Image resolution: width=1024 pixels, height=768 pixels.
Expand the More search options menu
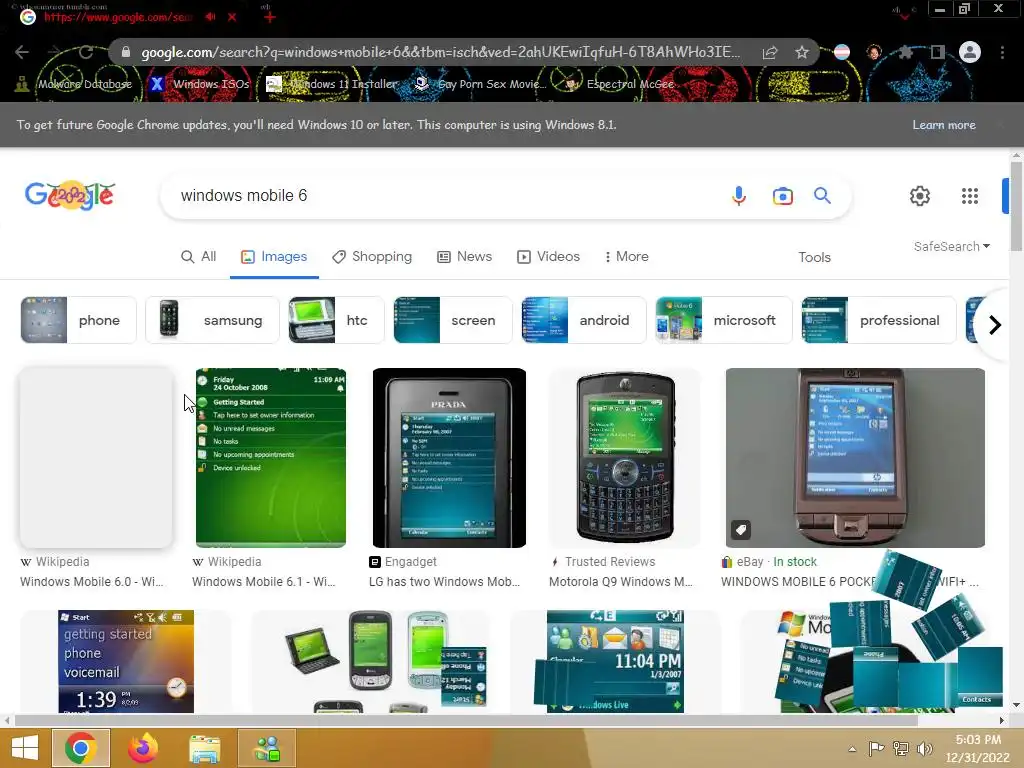626,257
